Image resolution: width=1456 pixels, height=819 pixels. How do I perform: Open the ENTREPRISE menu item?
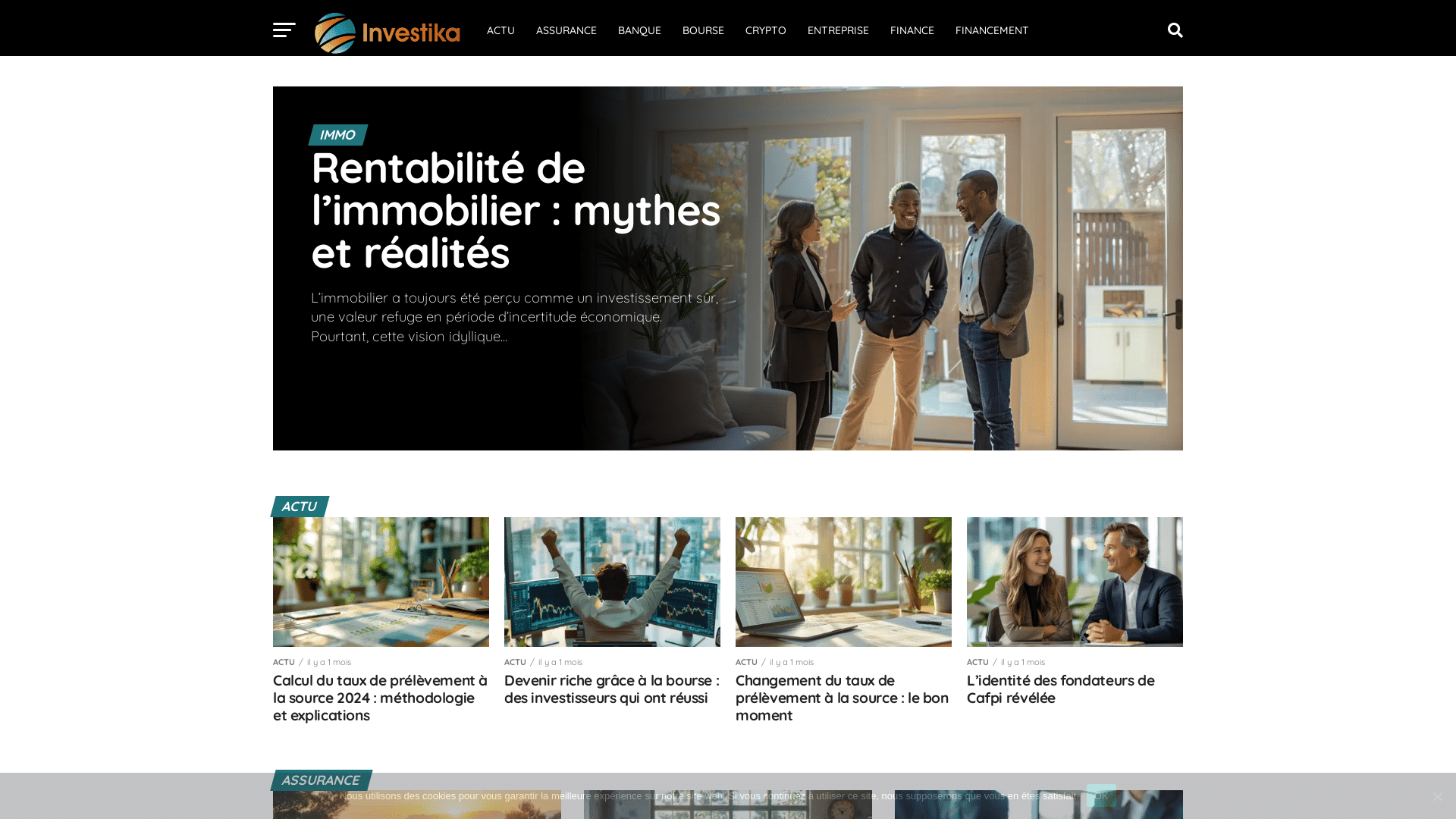coord(838,30)
